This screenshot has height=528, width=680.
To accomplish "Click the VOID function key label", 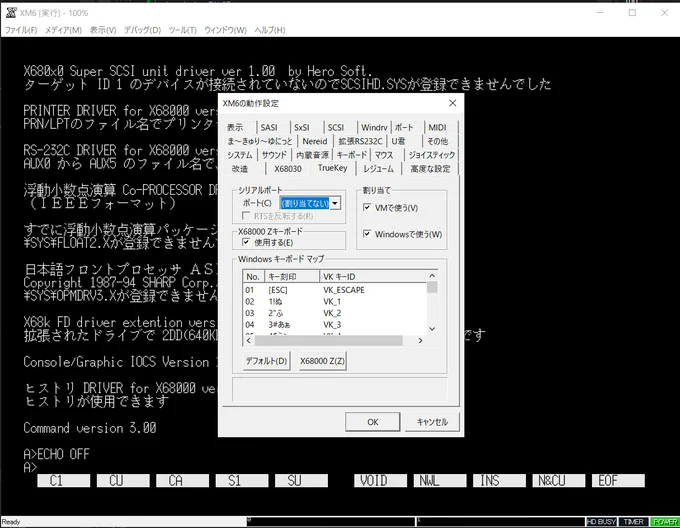I will pyautogui.click(x=380, y=481).
